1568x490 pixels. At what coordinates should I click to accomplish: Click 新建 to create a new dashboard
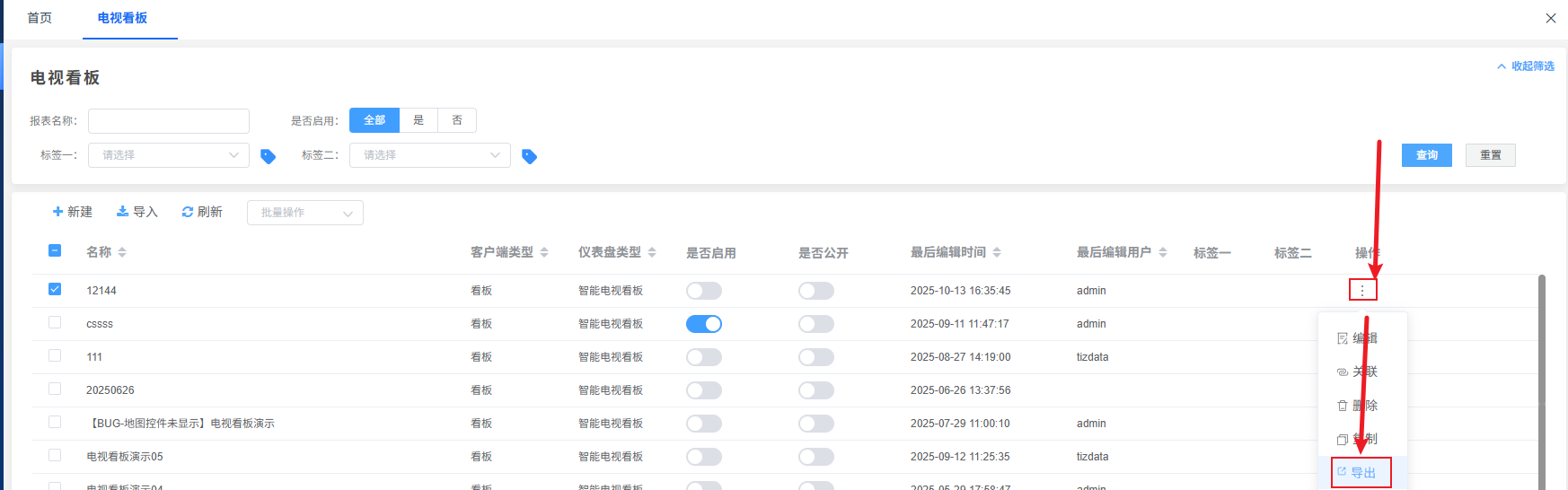(73, 212)
